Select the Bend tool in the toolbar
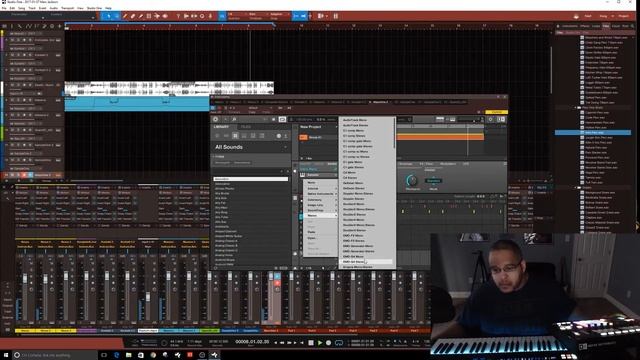This screenshot has width=640, height=360. pos(157,16)
